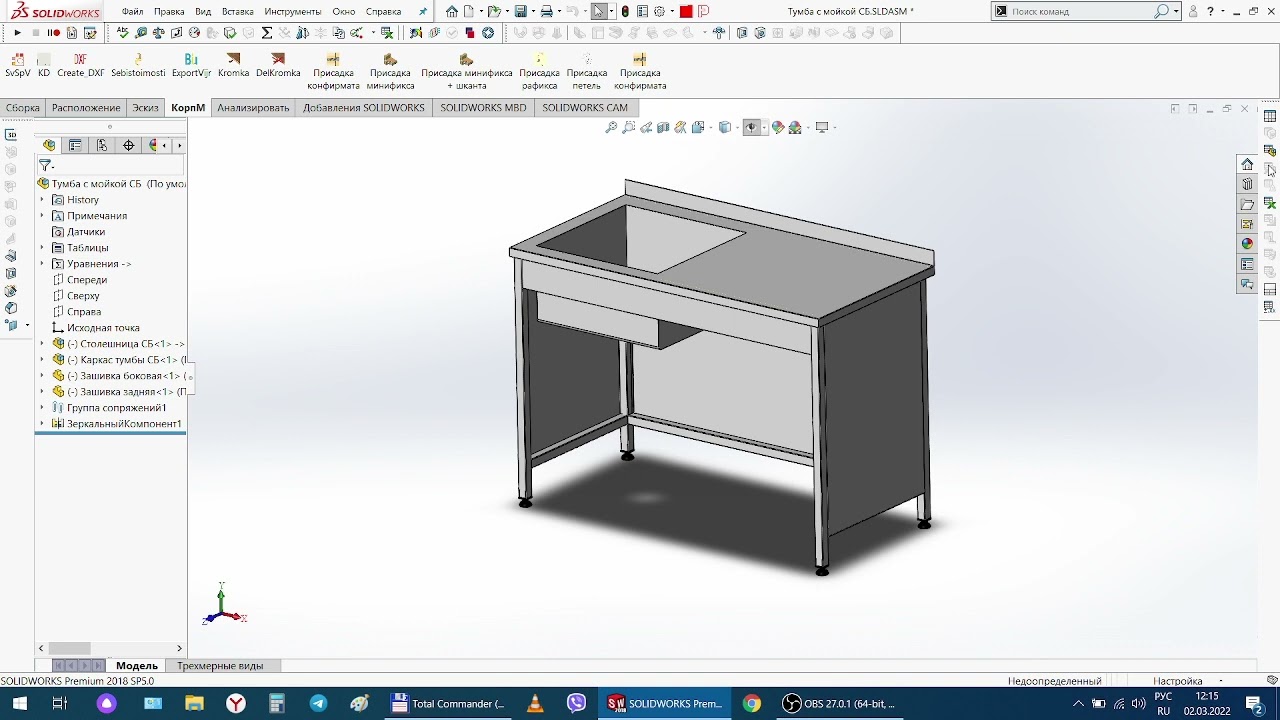Open the Правка menu
The height and width of the screenshot is (720, 1280).
coord(169,12)
